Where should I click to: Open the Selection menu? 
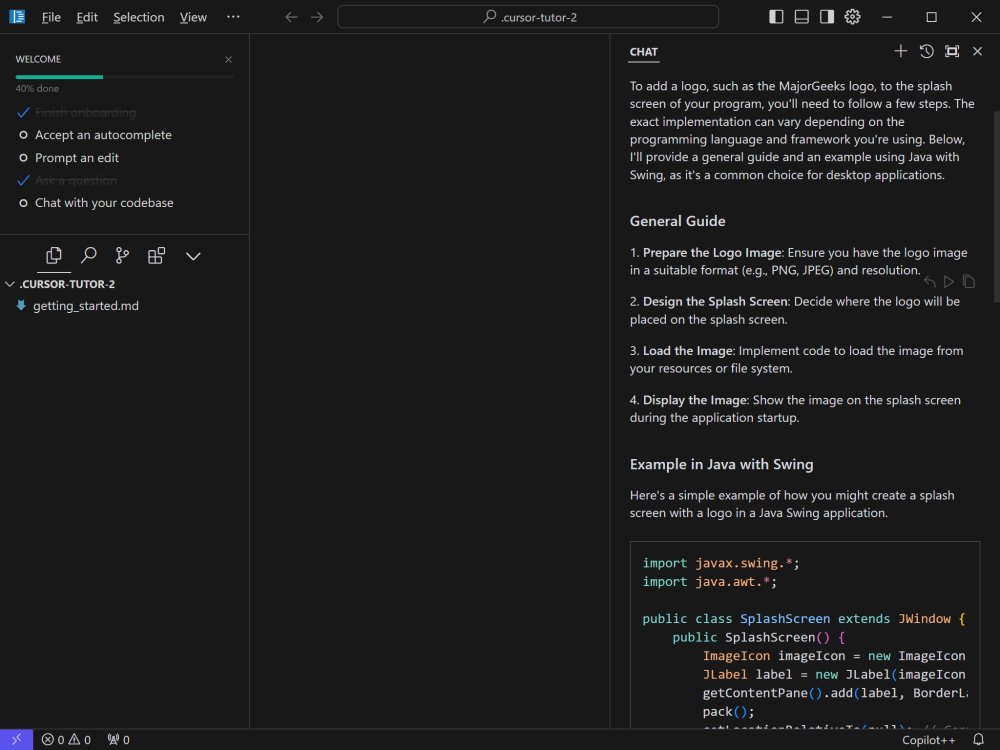138,17
